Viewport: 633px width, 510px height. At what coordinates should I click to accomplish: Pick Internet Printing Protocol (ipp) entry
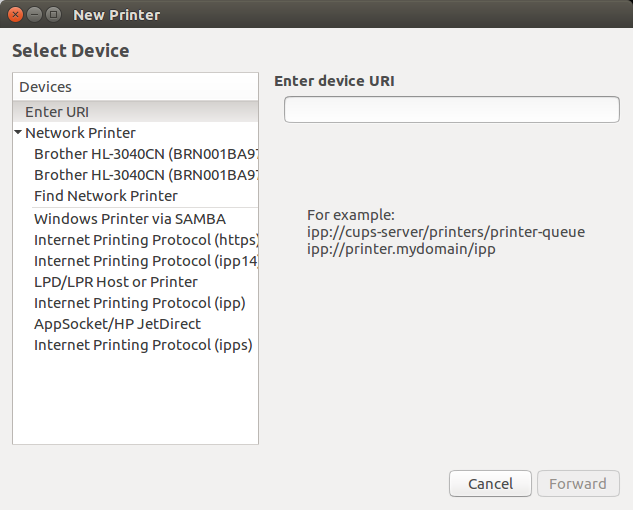(x=139, y=303)
